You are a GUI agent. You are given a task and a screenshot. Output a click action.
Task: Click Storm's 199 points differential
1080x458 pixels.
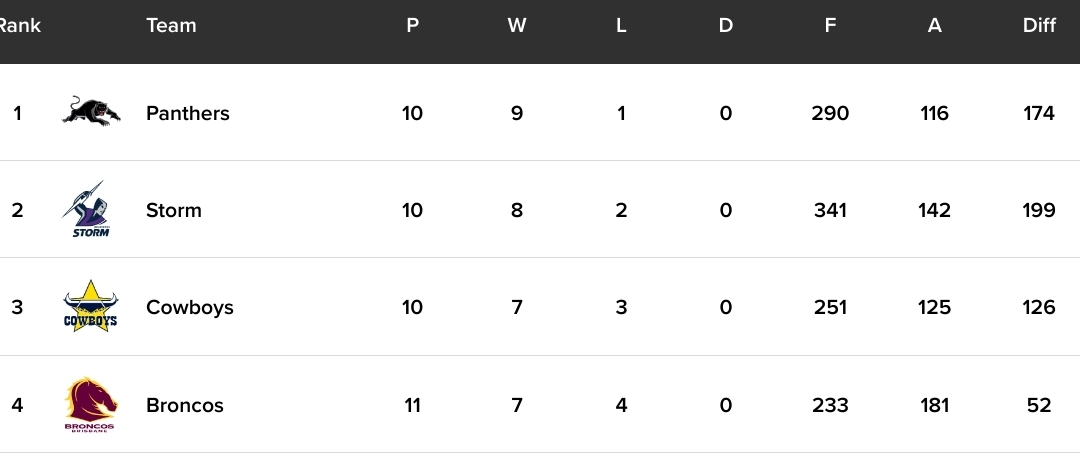click(x=1039, y=210)
